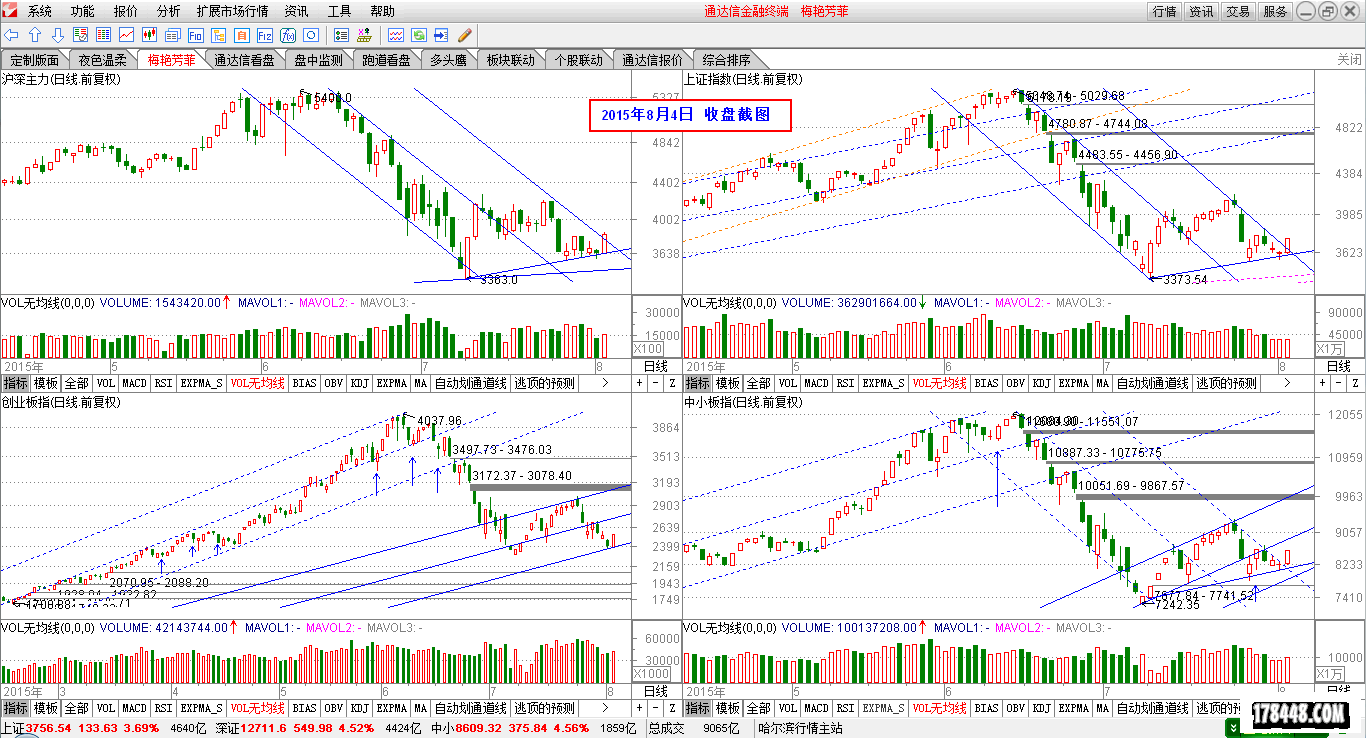
Task: Select KDJ indicator in 上证指数 panel
Action: pos(1041,383)
